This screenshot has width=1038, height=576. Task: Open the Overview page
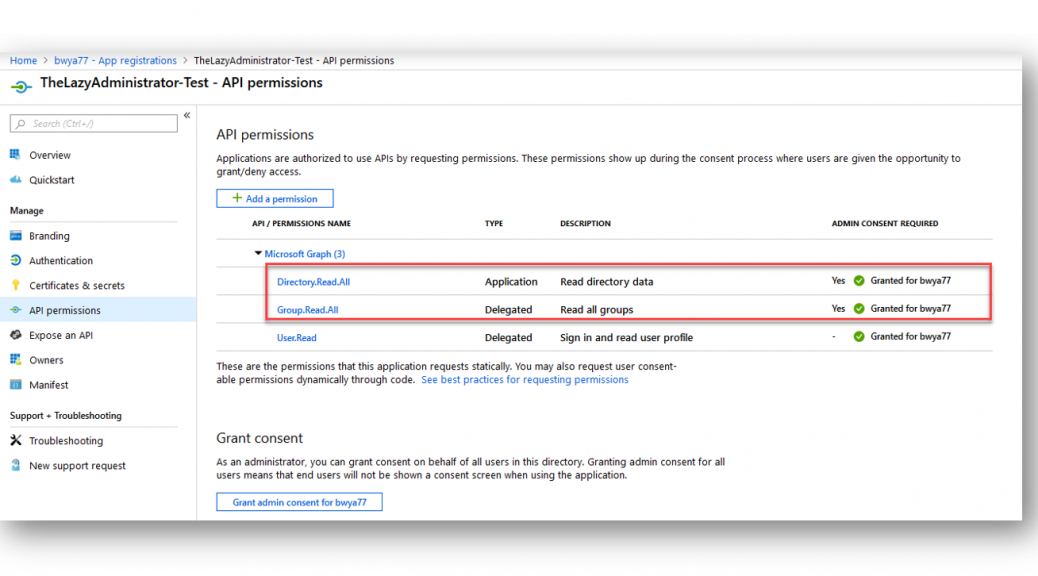click(x=50, y=155)
